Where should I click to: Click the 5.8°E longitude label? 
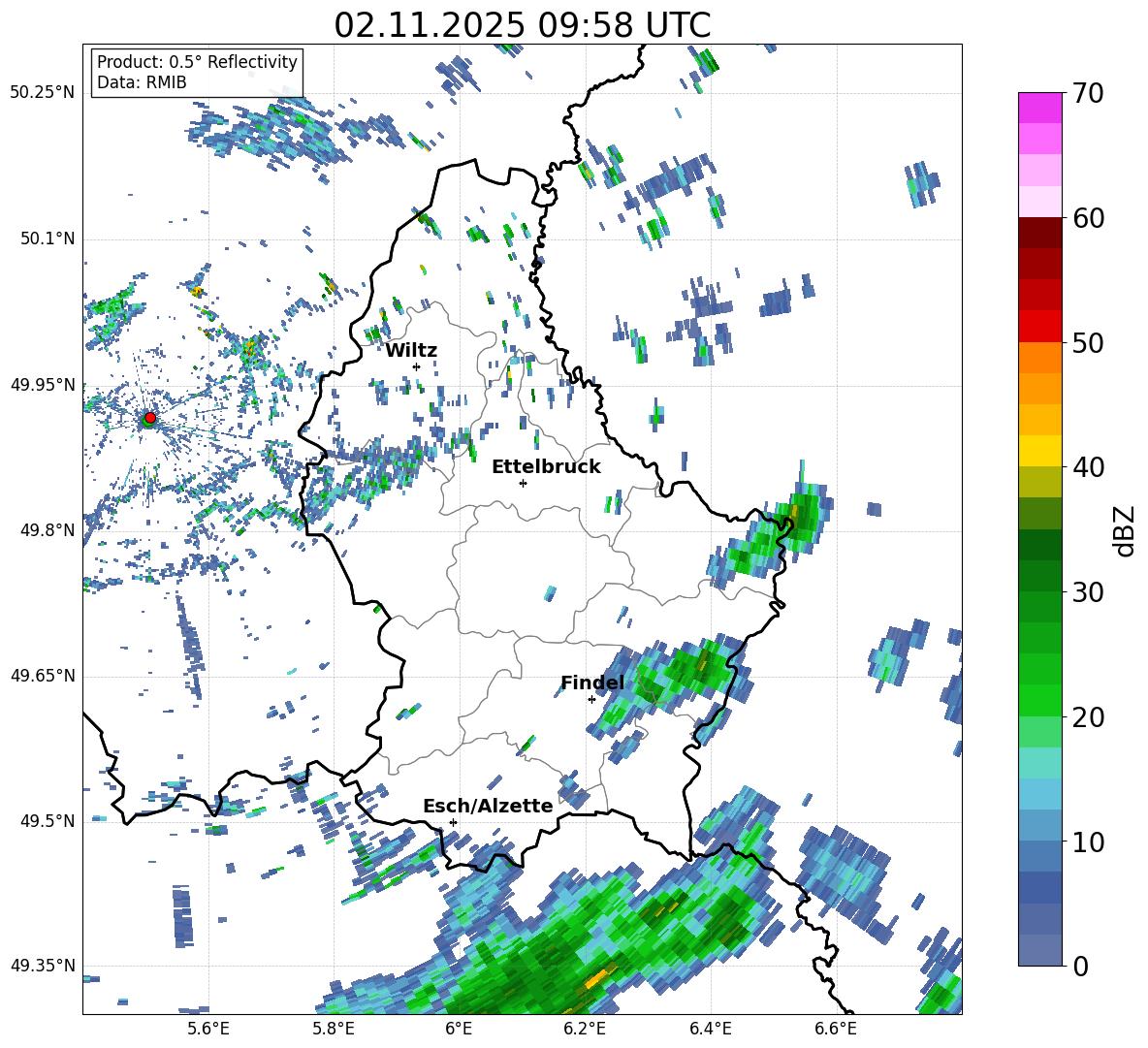tap(334, 1029)
